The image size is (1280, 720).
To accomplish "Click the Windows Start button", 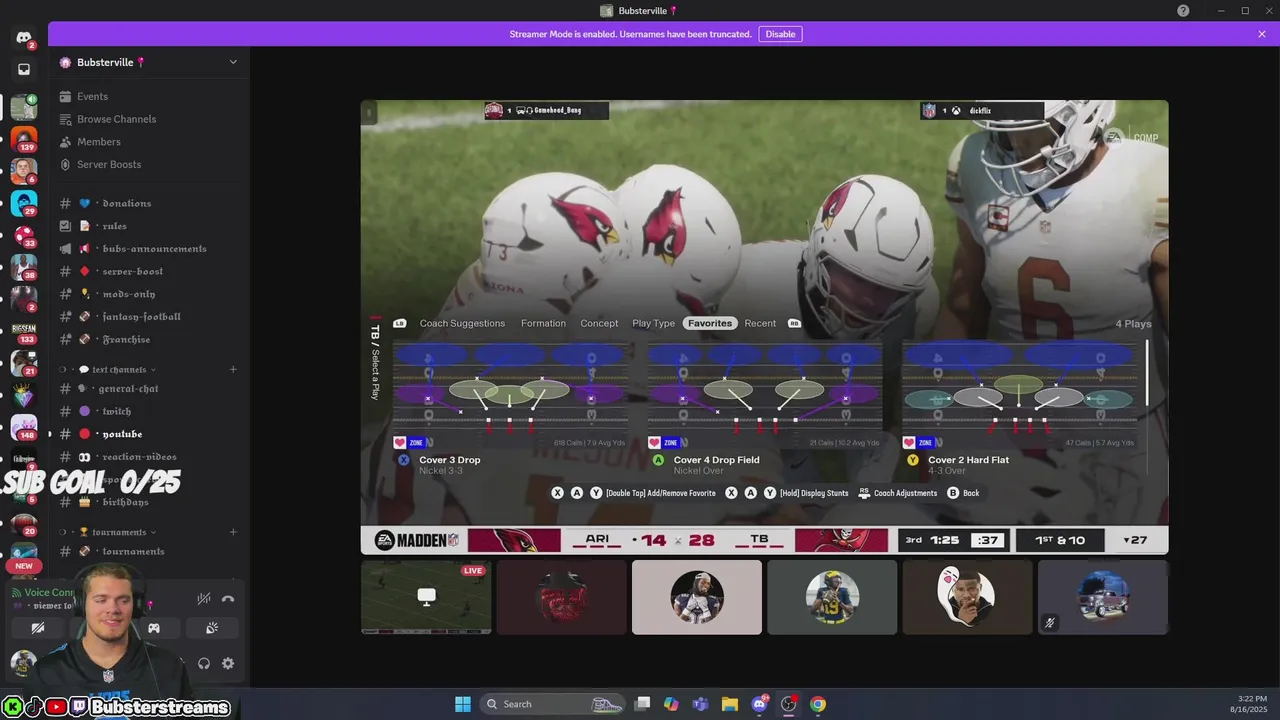I will point(463,704).
